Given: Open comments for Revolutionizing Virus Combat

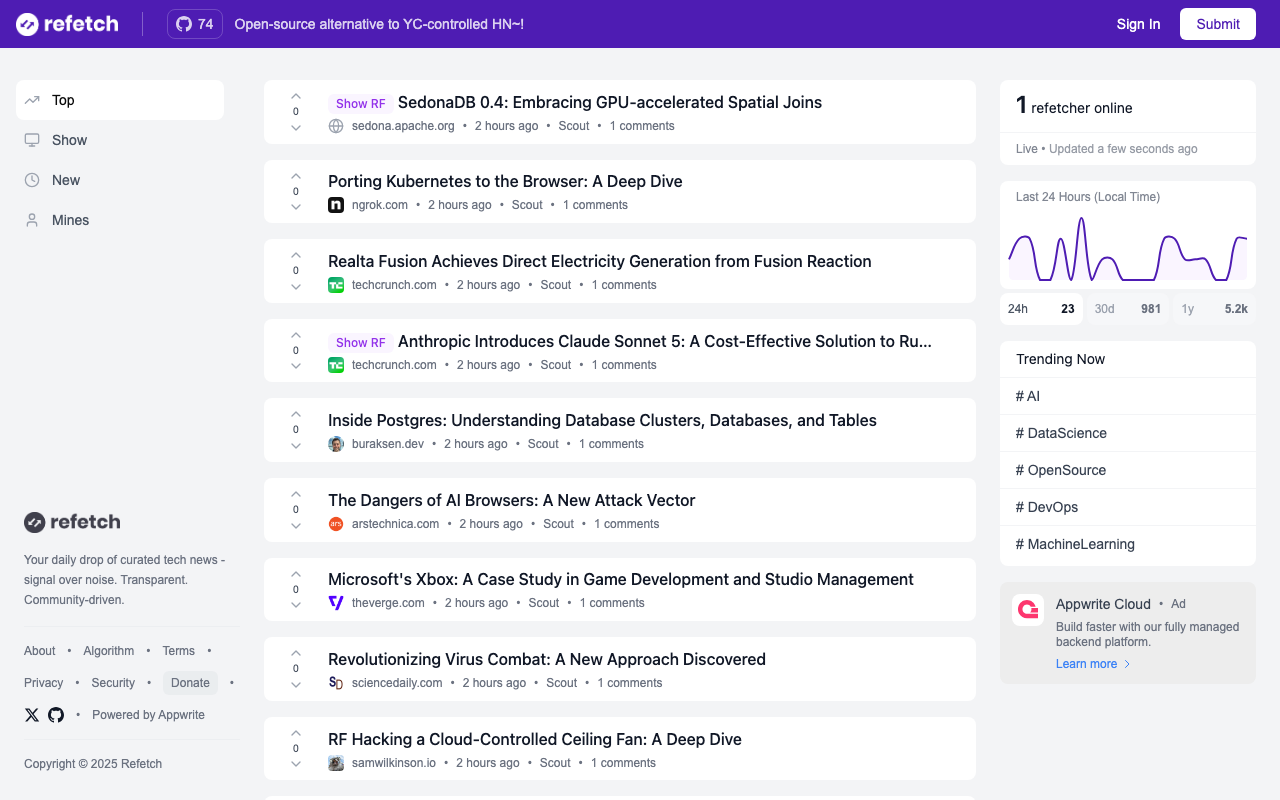Looking at the screenshot, I should point(630,683).
